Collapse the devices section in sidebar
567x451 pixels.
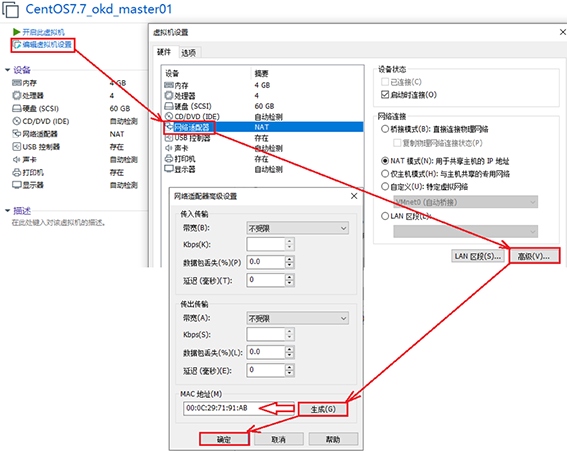click(7, 70)
